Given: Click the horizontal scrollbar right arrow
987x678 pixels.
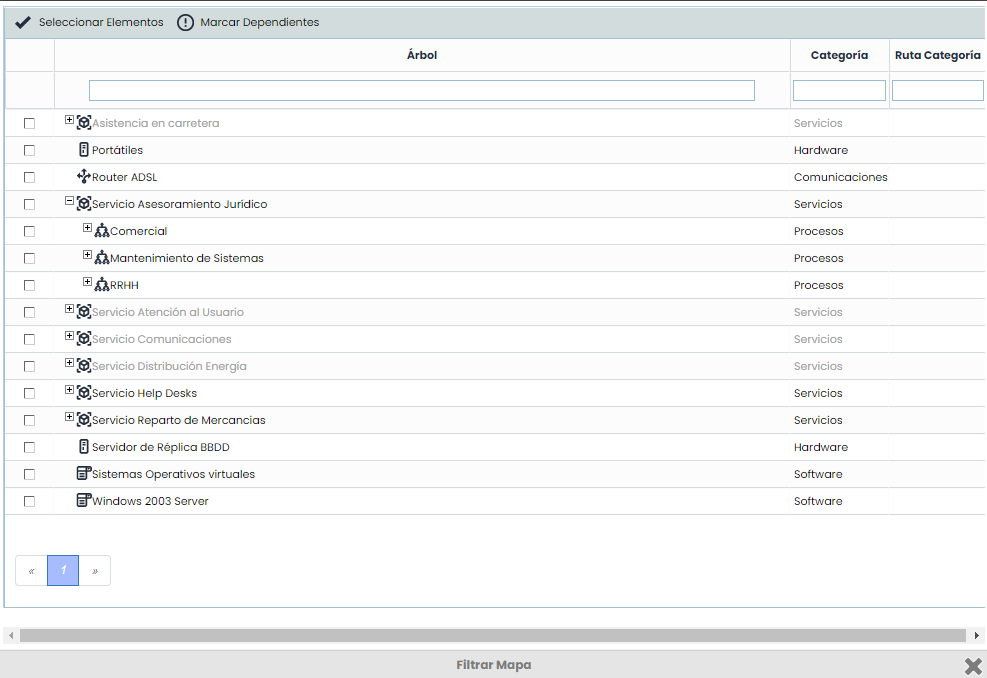Looking at the screenshot, I should pyautogui.click(x=976, y=635).
